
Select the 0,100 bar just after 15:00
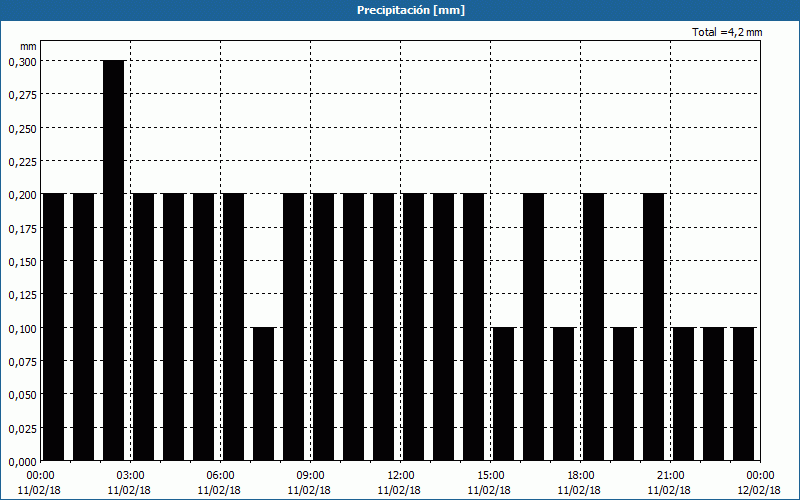click(504, 394)
